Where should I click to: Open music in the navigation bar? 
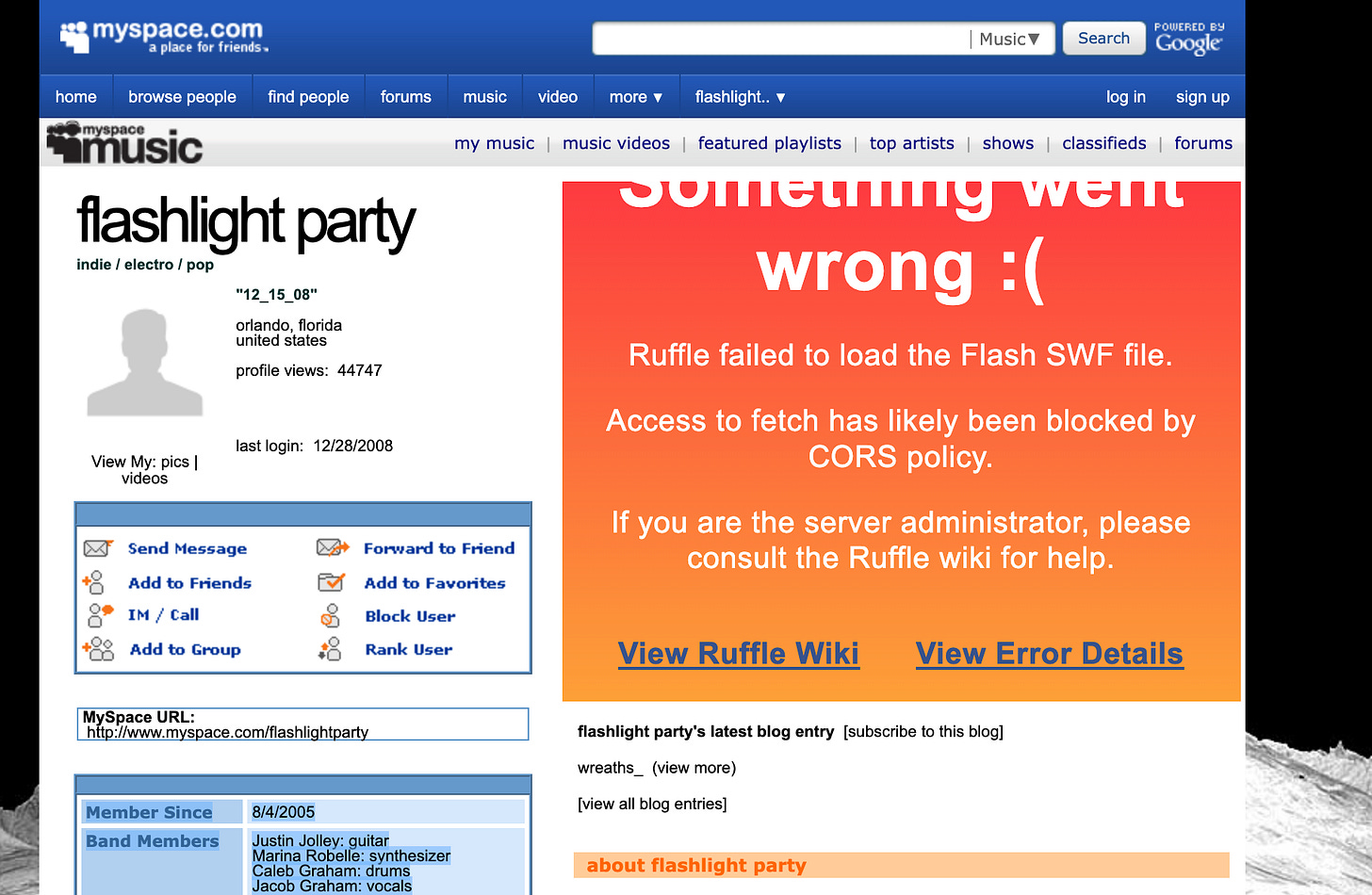click(485, 97)
